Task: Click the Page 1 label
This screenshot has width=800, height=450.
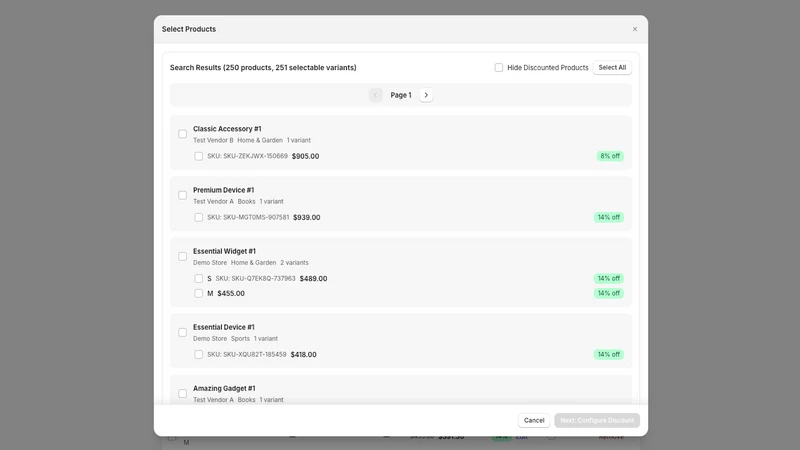Action: (x=401, y=95)
